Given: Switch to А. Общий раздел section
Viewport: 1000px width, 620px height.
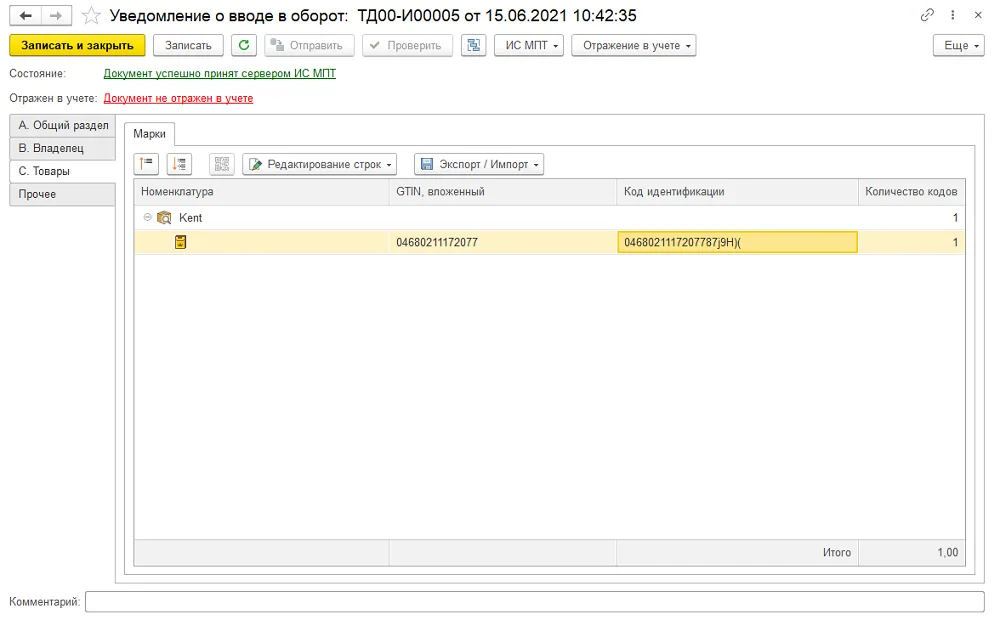Looking at the screenshot, I should click(x=62, y=125).
